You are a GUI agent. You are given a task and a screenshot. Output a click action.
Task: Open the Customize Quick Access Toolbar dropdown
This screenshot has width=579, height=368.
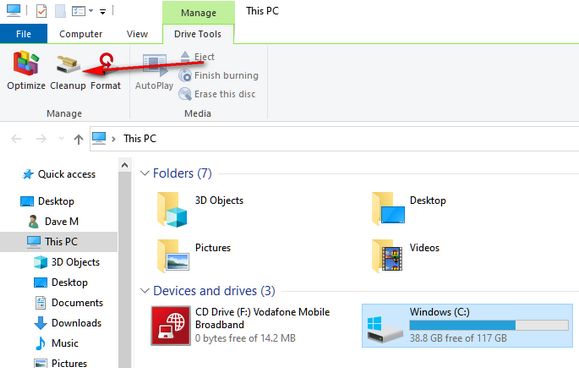[x=103, y=12]
